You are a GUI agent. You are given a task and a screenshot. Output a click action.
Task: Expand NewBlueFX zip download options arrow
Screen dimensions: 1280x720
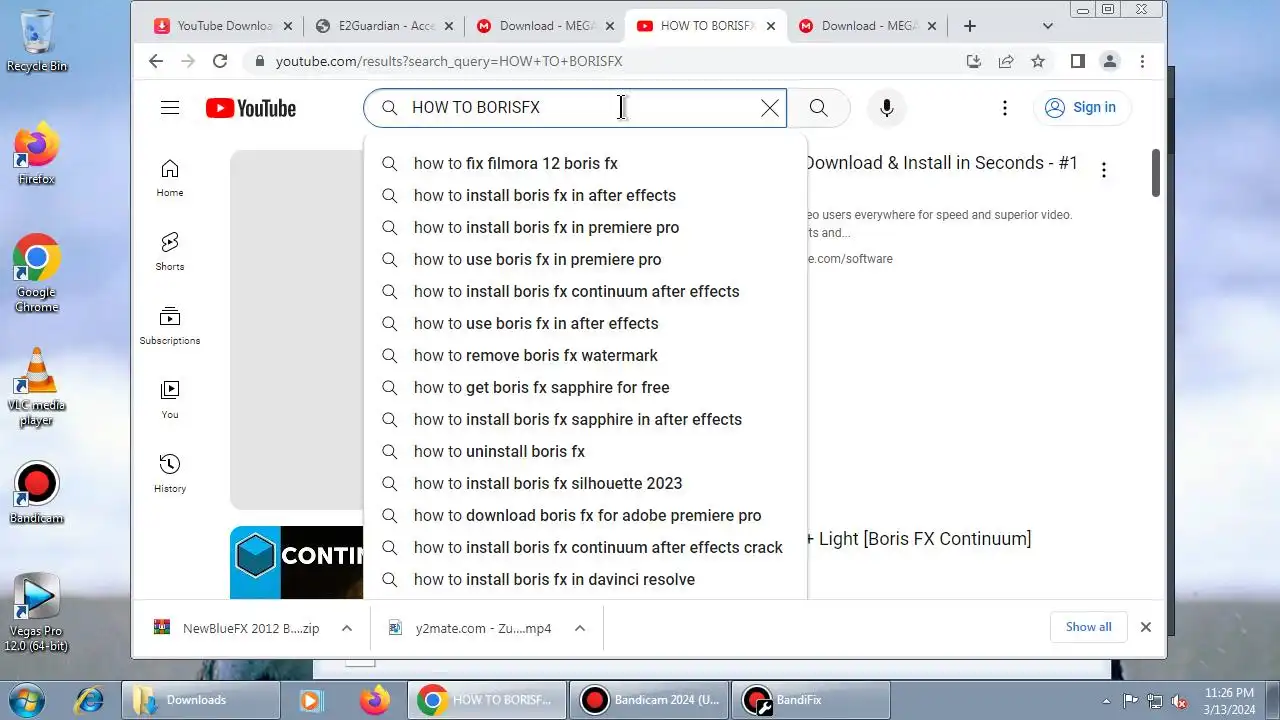point(347,628)
